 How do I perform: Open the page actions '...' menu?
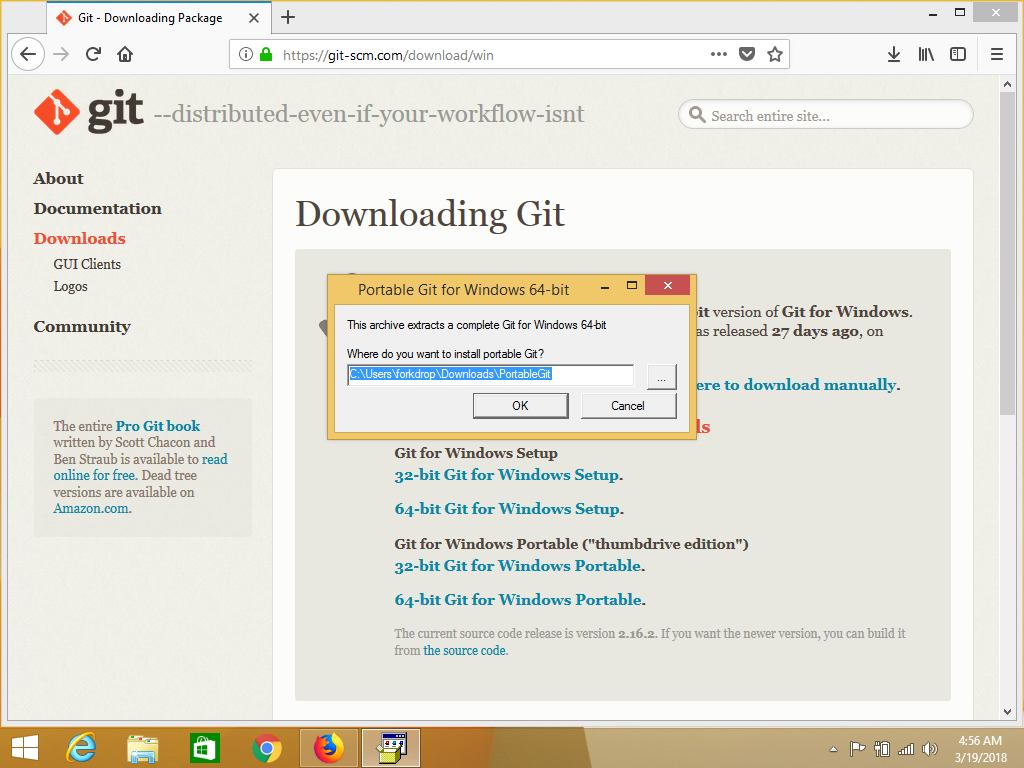pos(718,54)
